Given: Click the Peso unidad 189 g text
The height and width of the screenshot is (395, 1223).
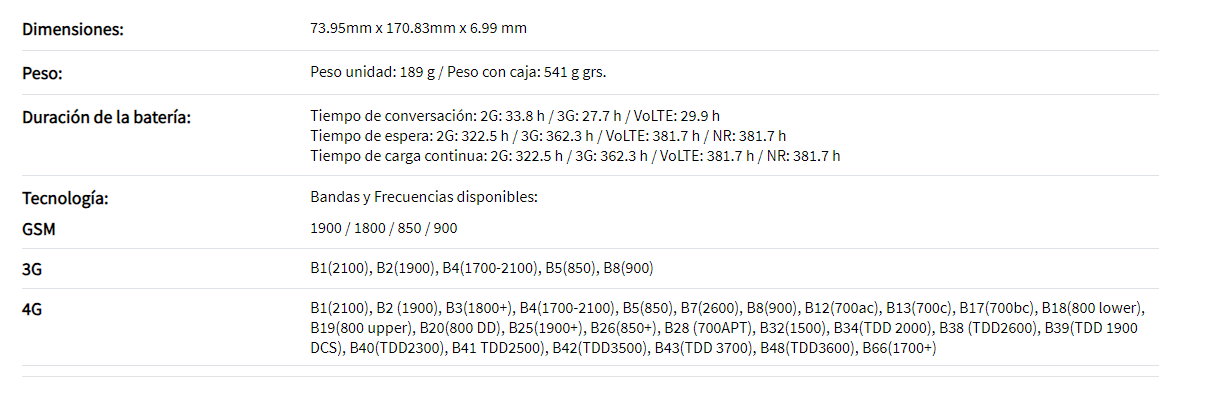Looking at the screenshot, I should click(374, 73).
